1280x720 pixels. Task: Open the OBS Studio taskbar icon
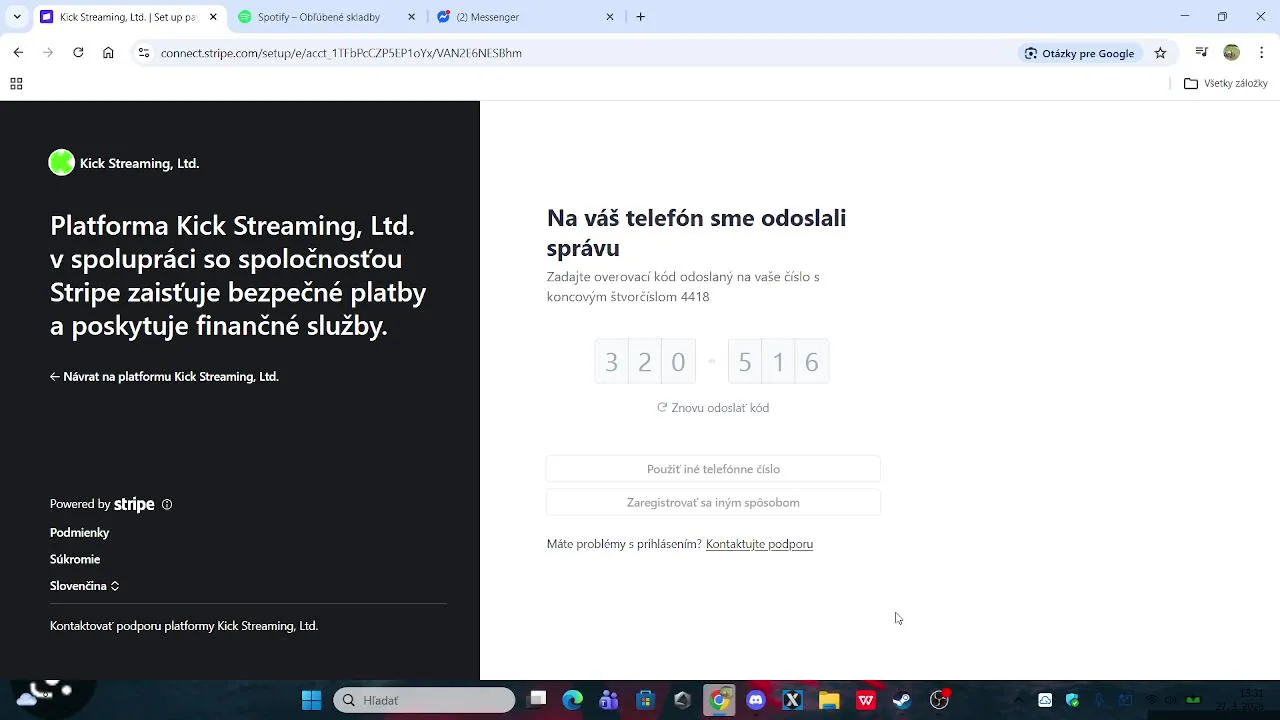939,700
